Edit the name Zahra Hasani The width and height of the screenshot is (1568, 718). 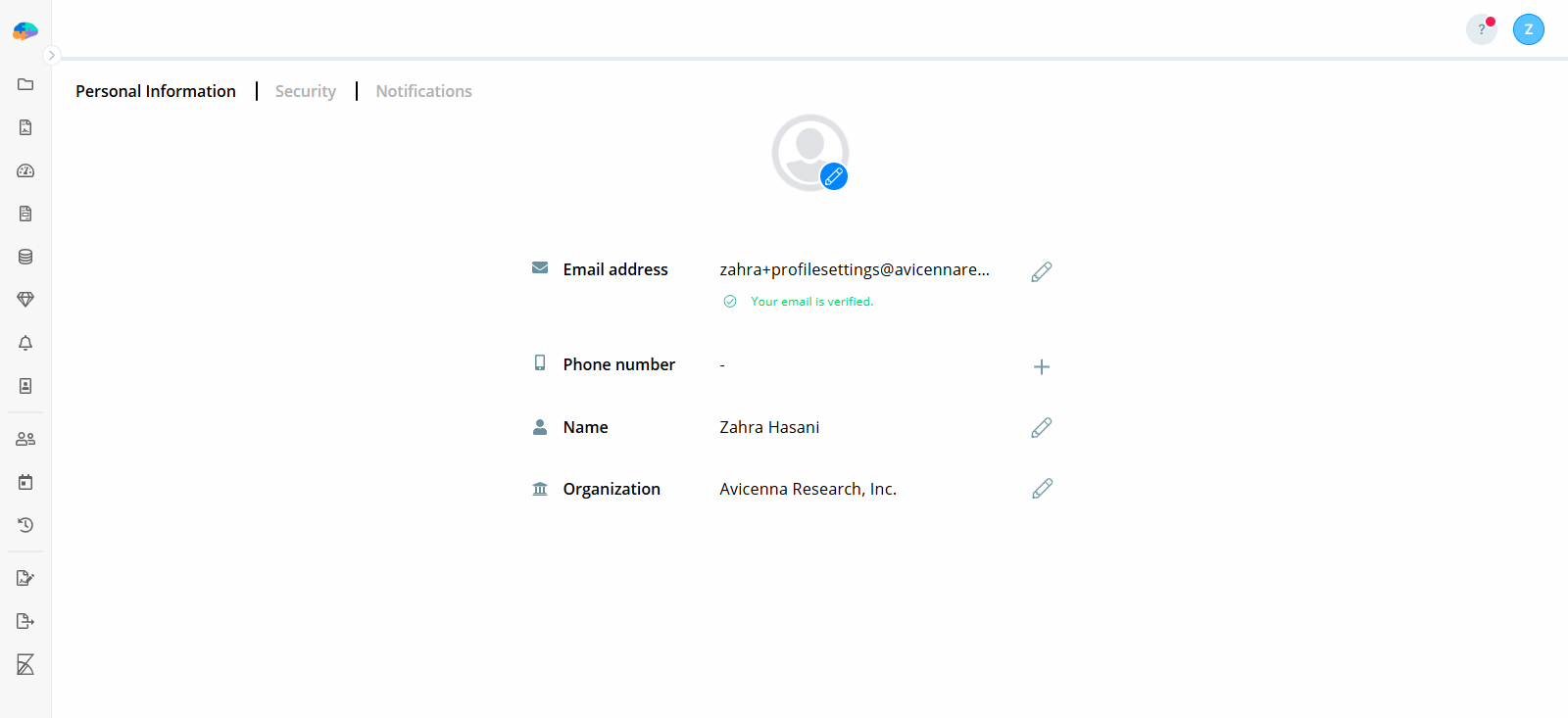click(1042, 427)
